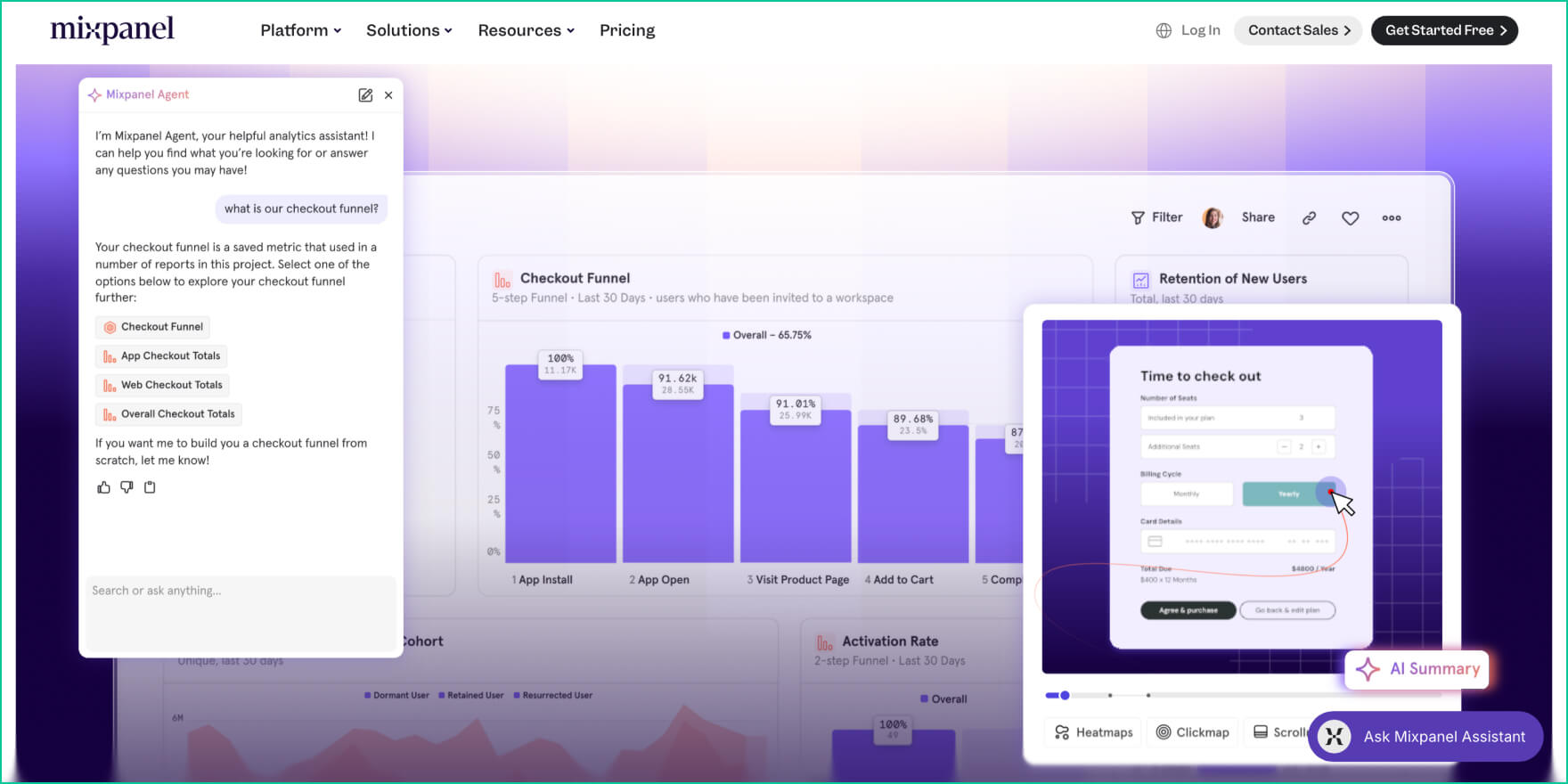Click the Mixpanel Agent sparkle icon

point(94,94)
